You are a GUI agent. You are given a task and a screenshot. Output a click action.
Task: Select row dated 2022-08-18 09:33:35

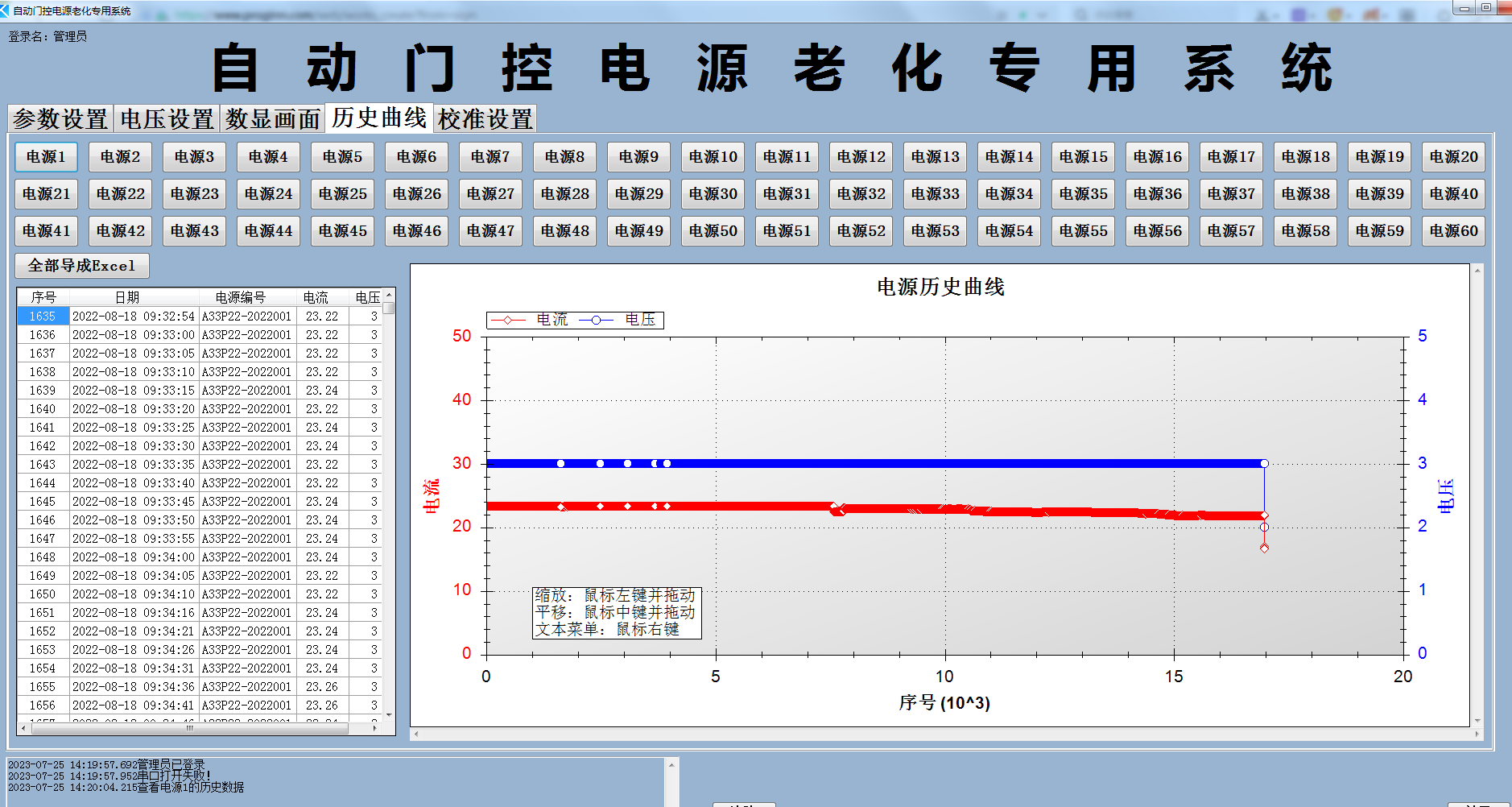pyautogui.click(x=200, y=465)
